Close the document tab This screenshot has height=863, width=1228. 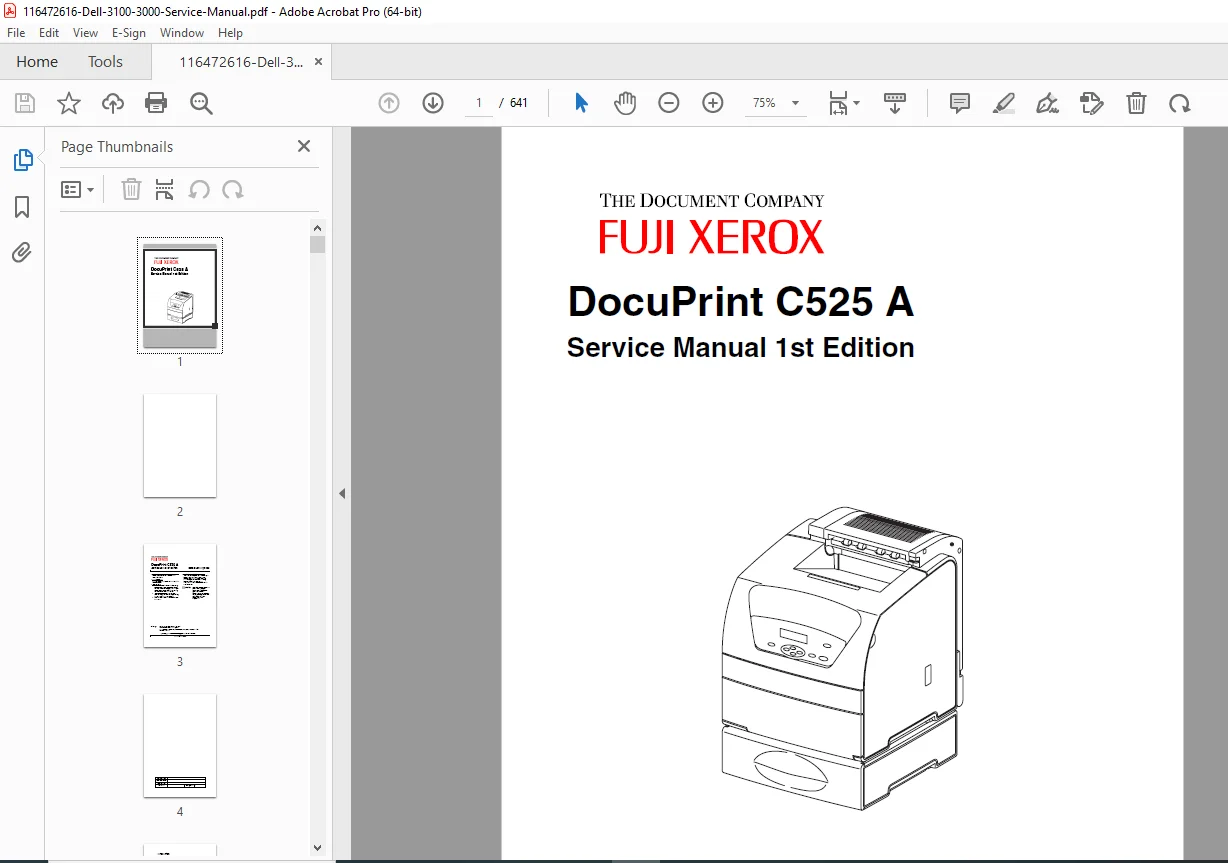point(319,62)
